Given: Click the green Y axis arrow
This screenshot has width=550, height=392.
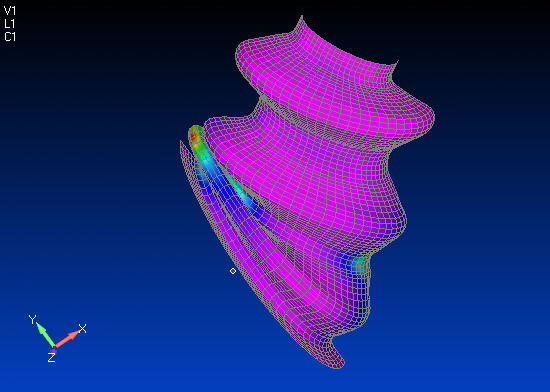Looking at the screenshot, I should (46, 334).
